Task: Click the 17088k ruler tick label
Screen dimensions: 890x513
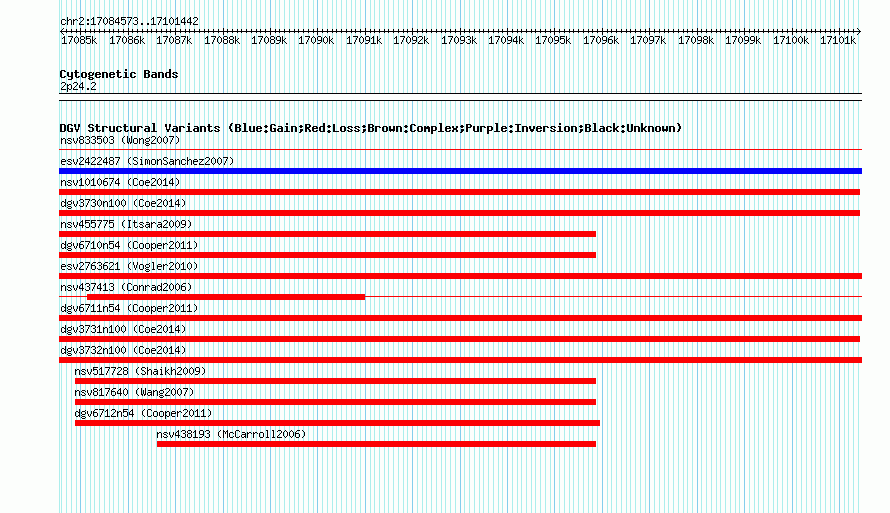Action: pyautogui.click(x=221, y=41)
